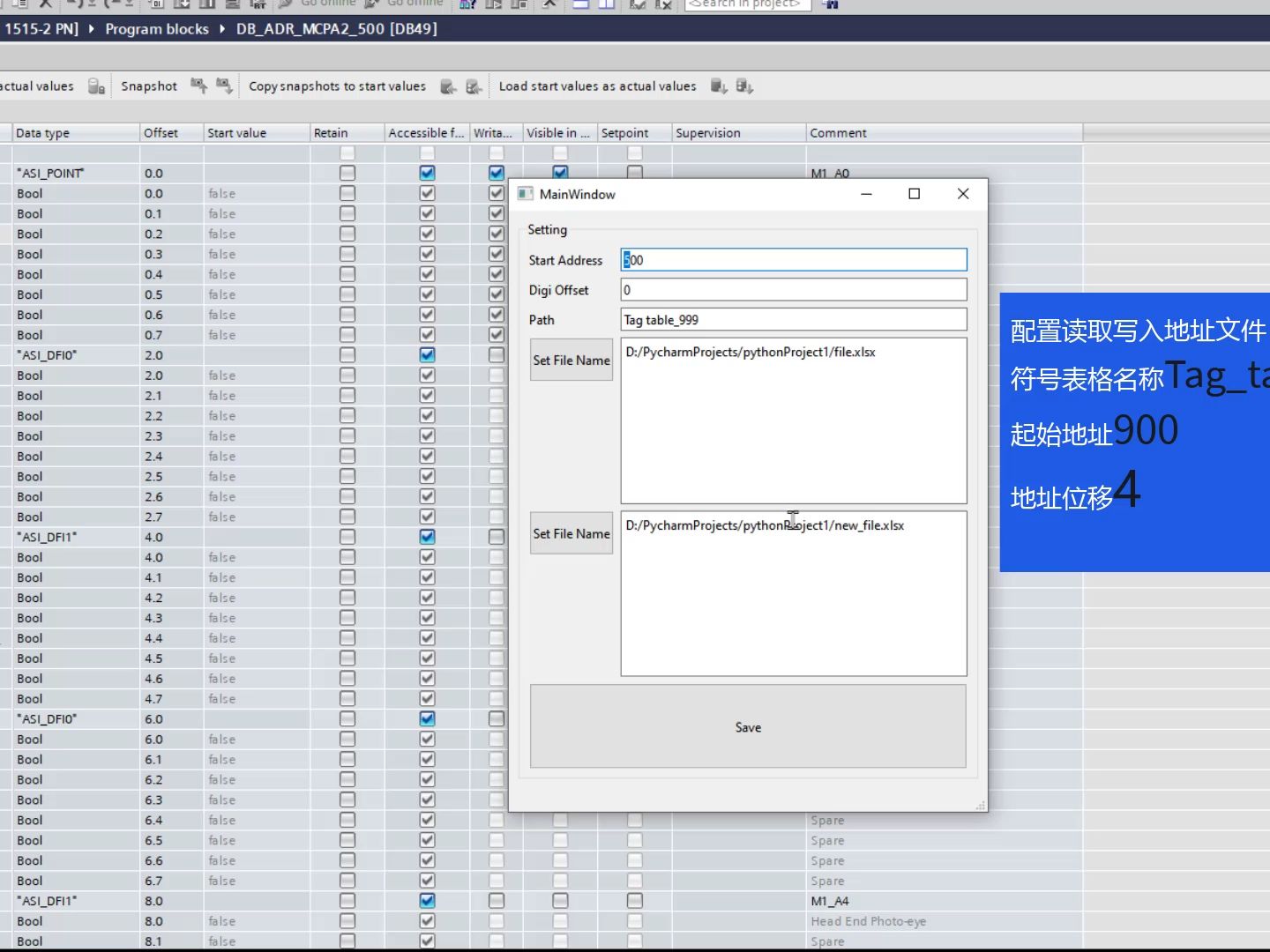Select the Offset column header
The width and height of the screenshot is (1270, 952).
point(171,133)
